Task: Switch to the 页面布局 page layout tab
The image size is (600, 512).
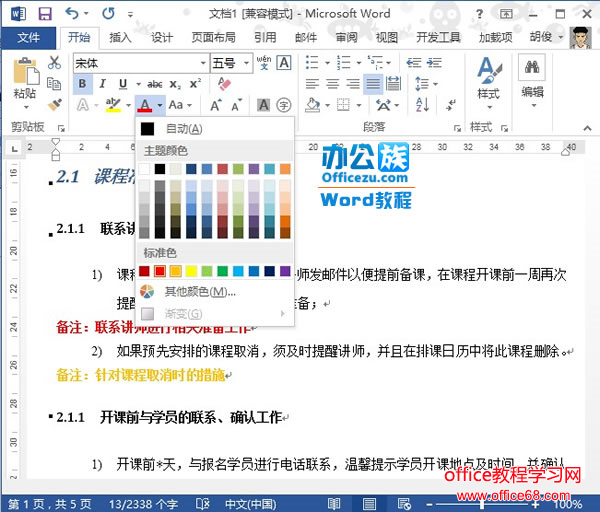Action: coord(213,38)
